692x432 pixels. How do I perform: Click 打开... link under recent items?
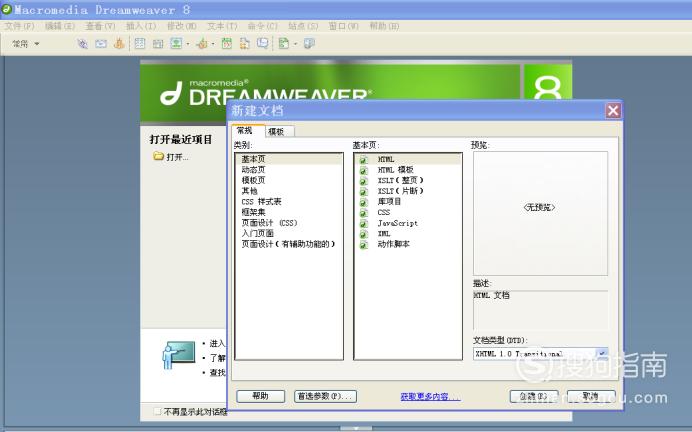(x=177, y=157)
